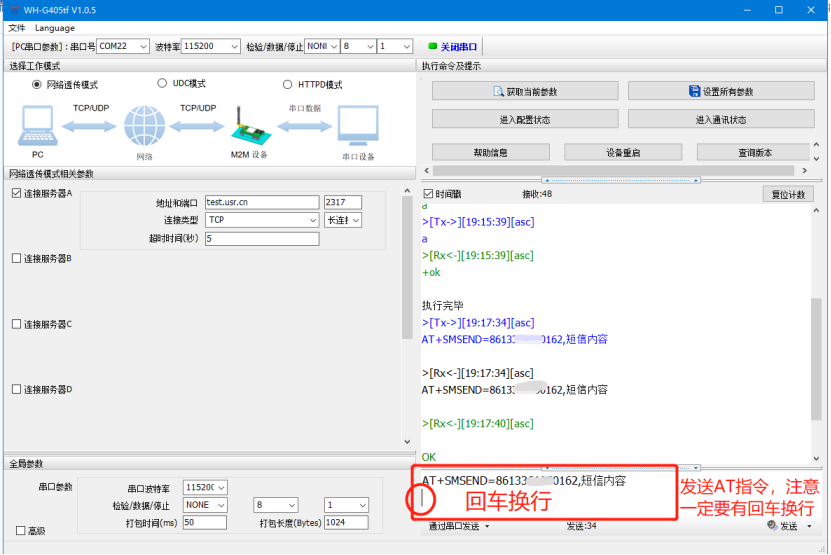The width and height of the screenshot is (831, 555).
Task: Open the 文件 menu
Action: pyautogui.click(x=17, y=28)
